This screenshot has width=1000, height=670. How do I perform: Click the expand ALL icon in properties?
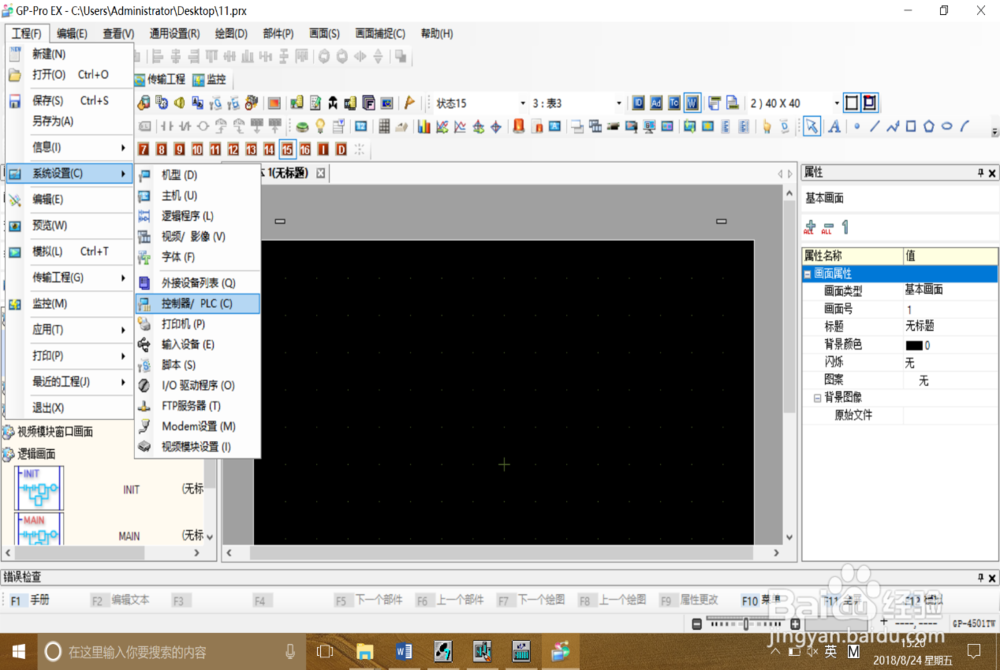810,228
